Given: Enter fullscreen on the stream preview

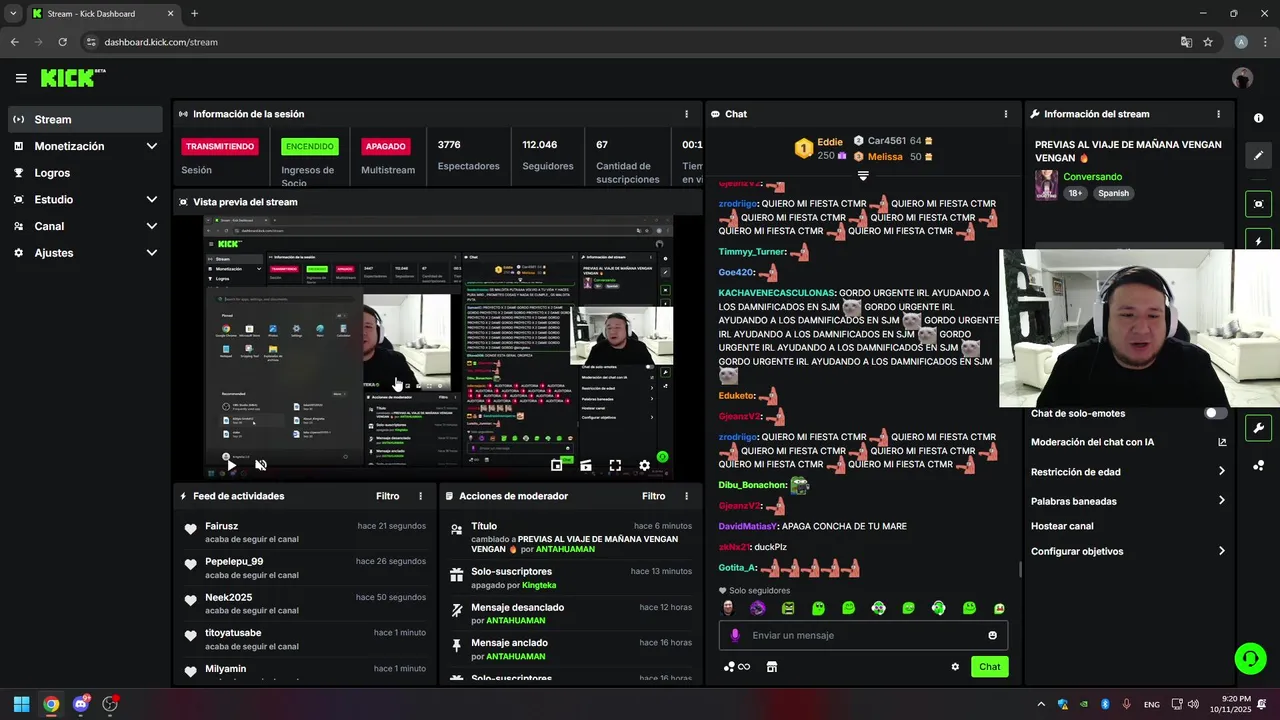Looking at the screenshot, I should point(615,465).
